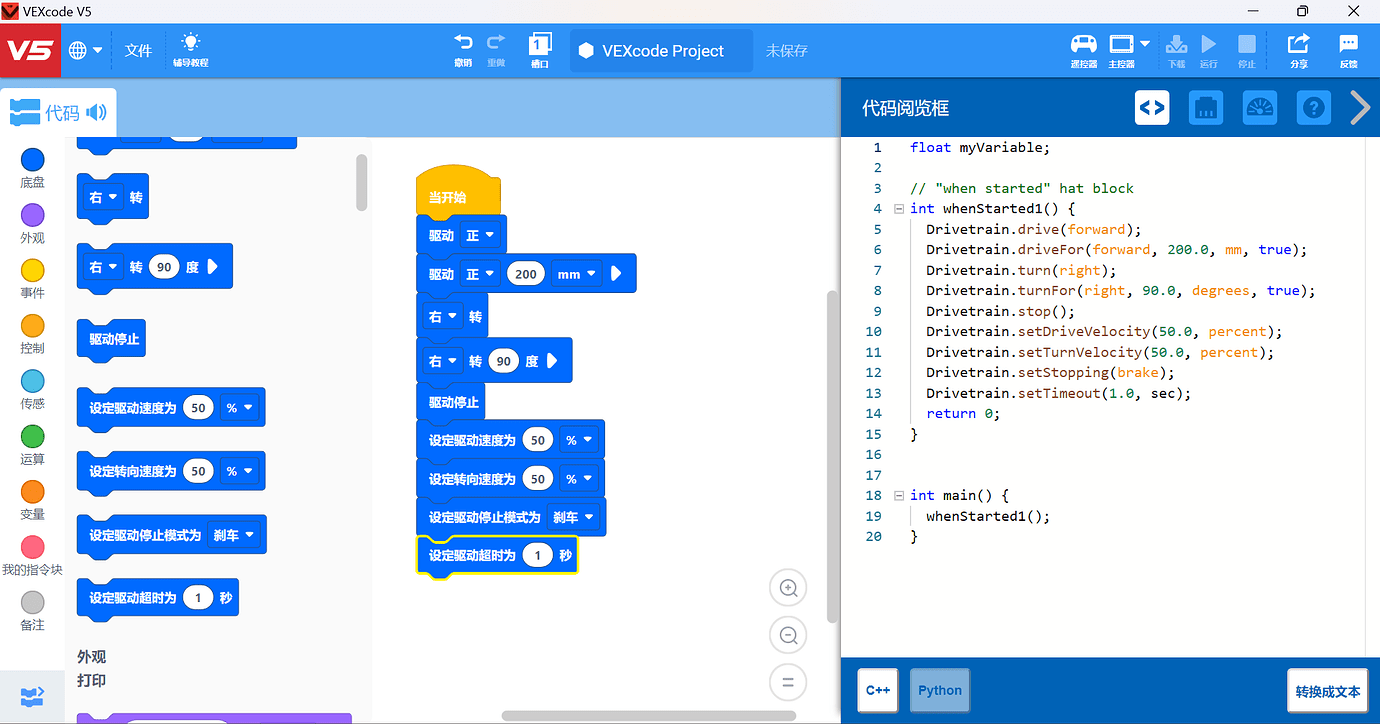Click the download (下载) icon

click(1177, 45)
